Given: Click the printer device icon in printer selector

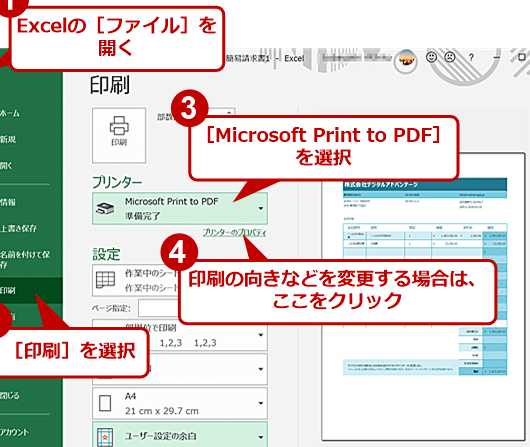Looking at the screenshot, I should click(x=105, y=208).
